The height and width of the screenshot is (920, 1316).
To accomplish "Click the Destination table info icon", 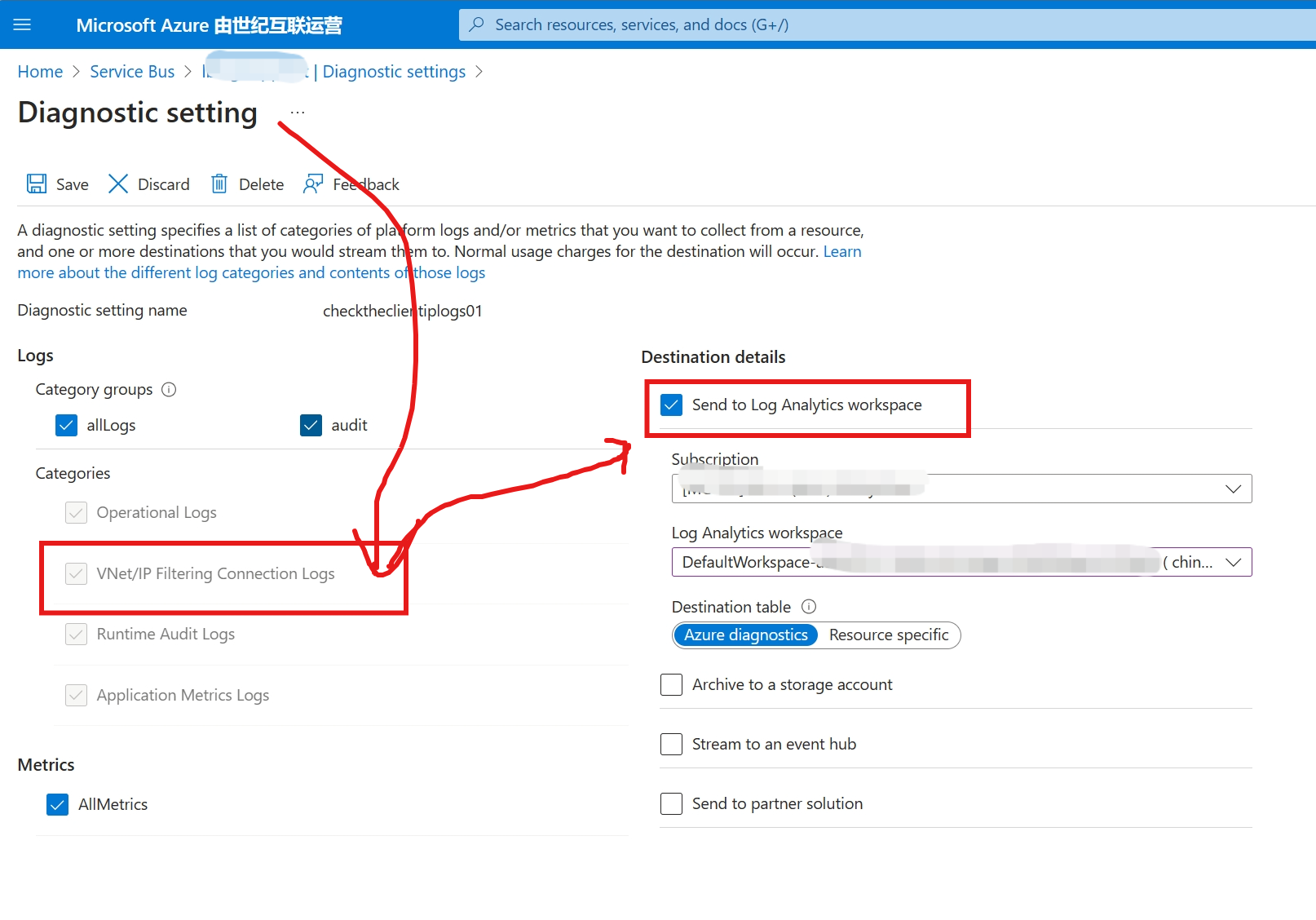I will [809, 607].
